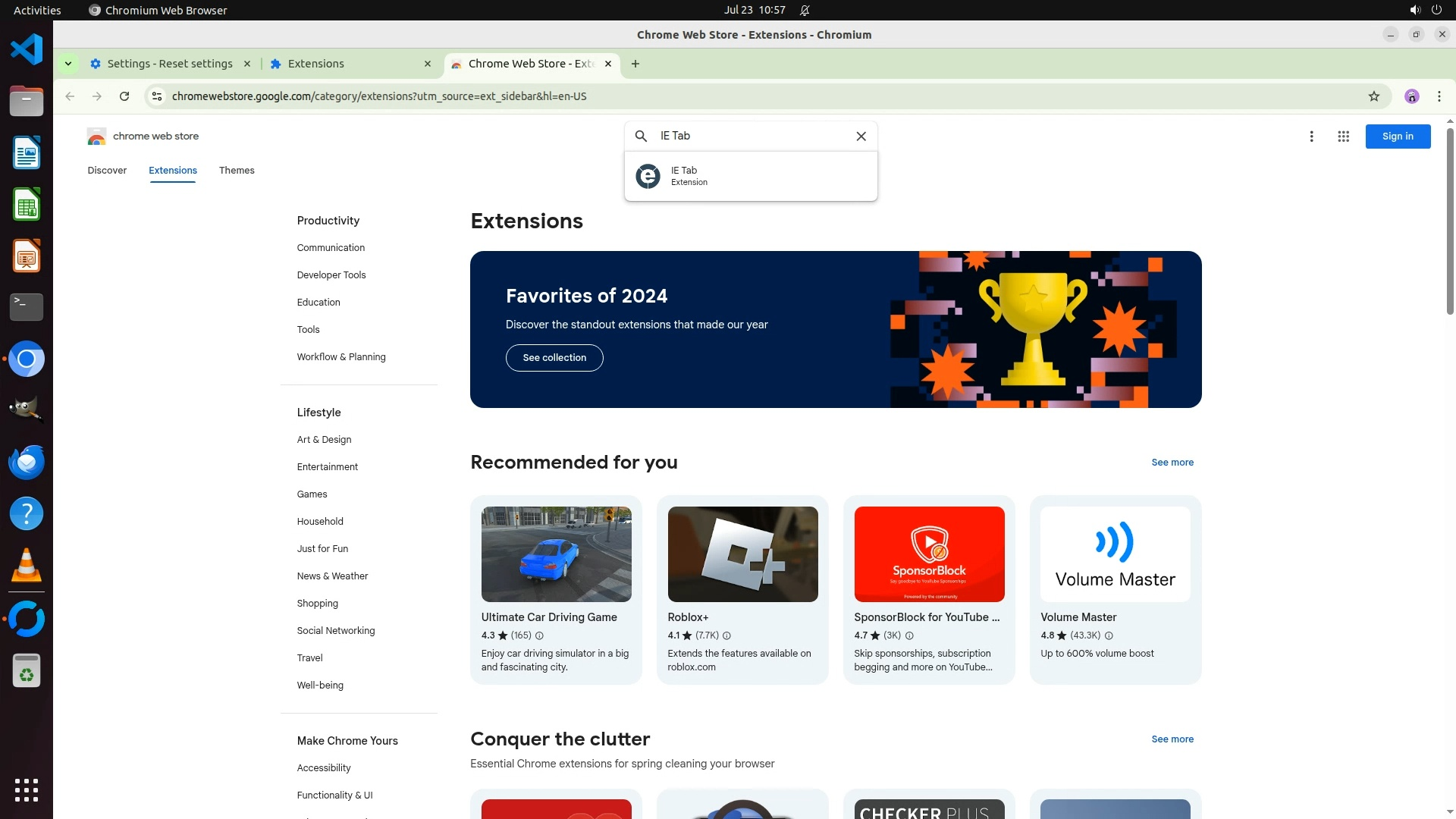This screenshot has width=1456, height=819.
Task: Open Developer Tools category link
Action: click(x=331, y=275)
